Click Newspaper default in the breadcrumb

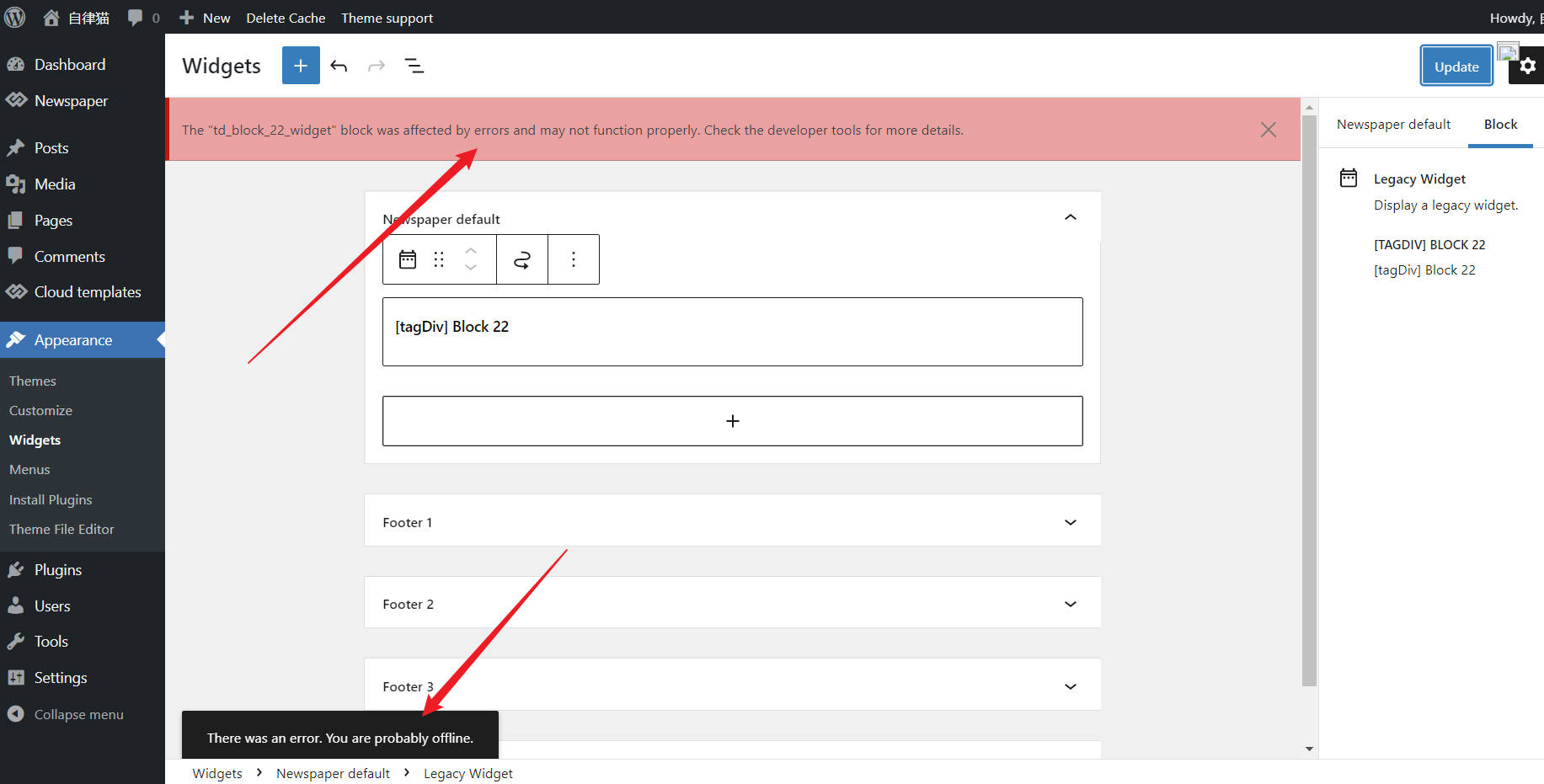click(x=333, y=773)
